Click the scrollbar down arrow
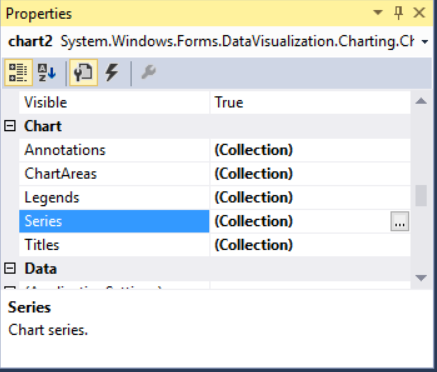The image size is (437, 372). [x=421, y=277]
